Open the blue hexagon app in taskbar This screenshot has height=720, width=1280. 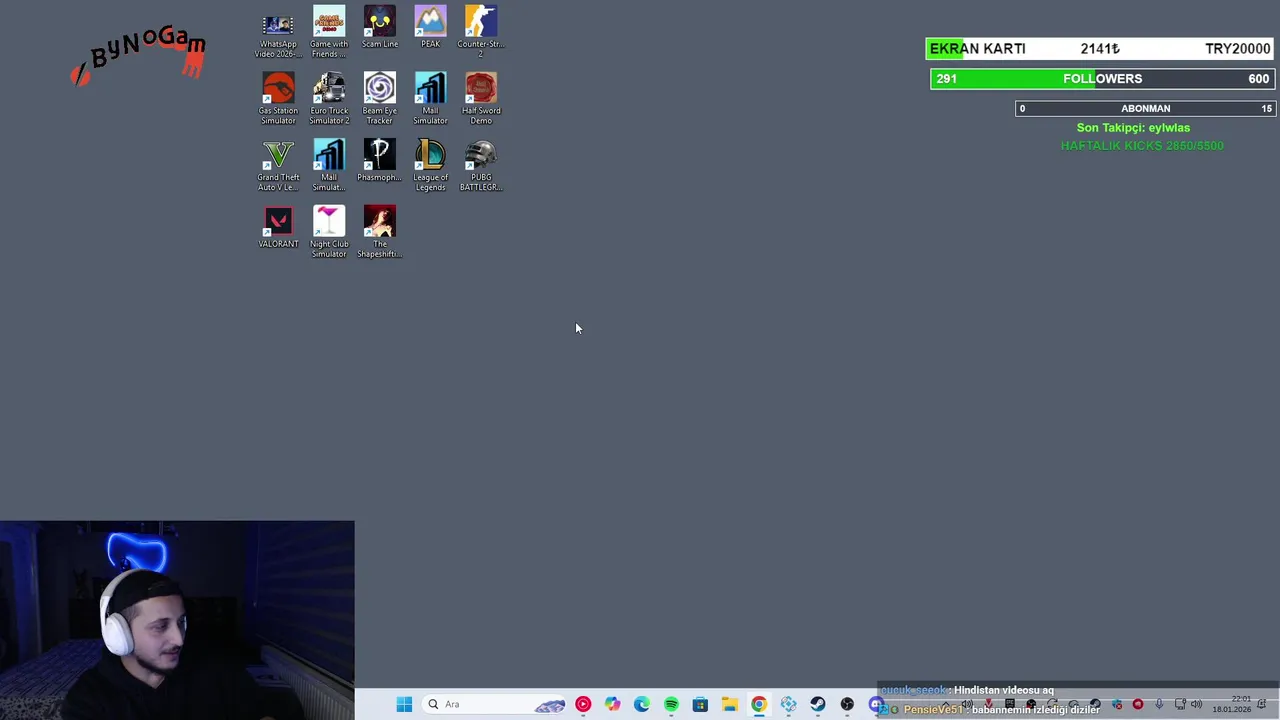click(x=788, y=704)
